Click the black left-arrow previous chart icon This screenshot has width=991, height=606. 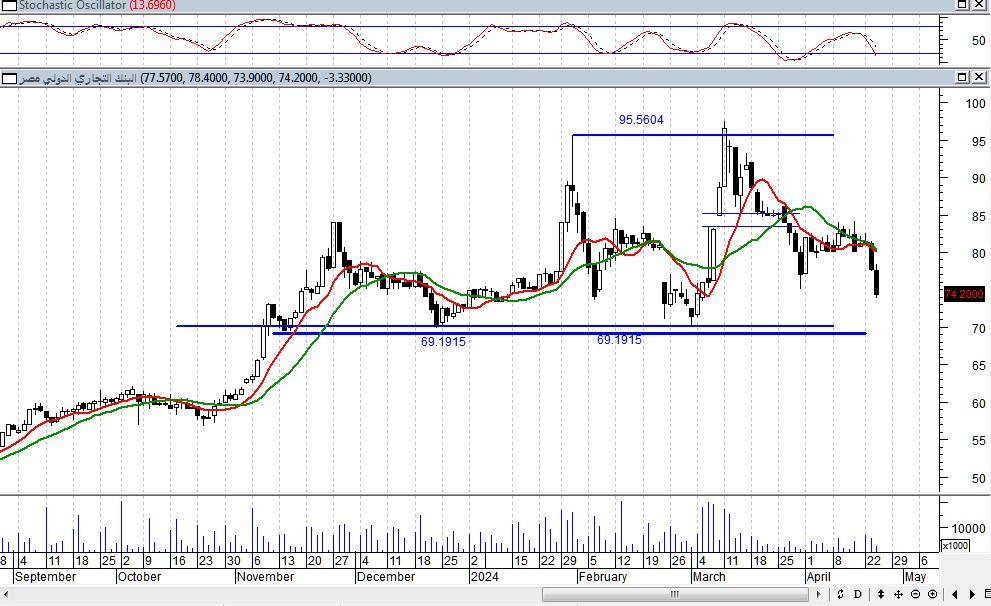tap(956, 595)
